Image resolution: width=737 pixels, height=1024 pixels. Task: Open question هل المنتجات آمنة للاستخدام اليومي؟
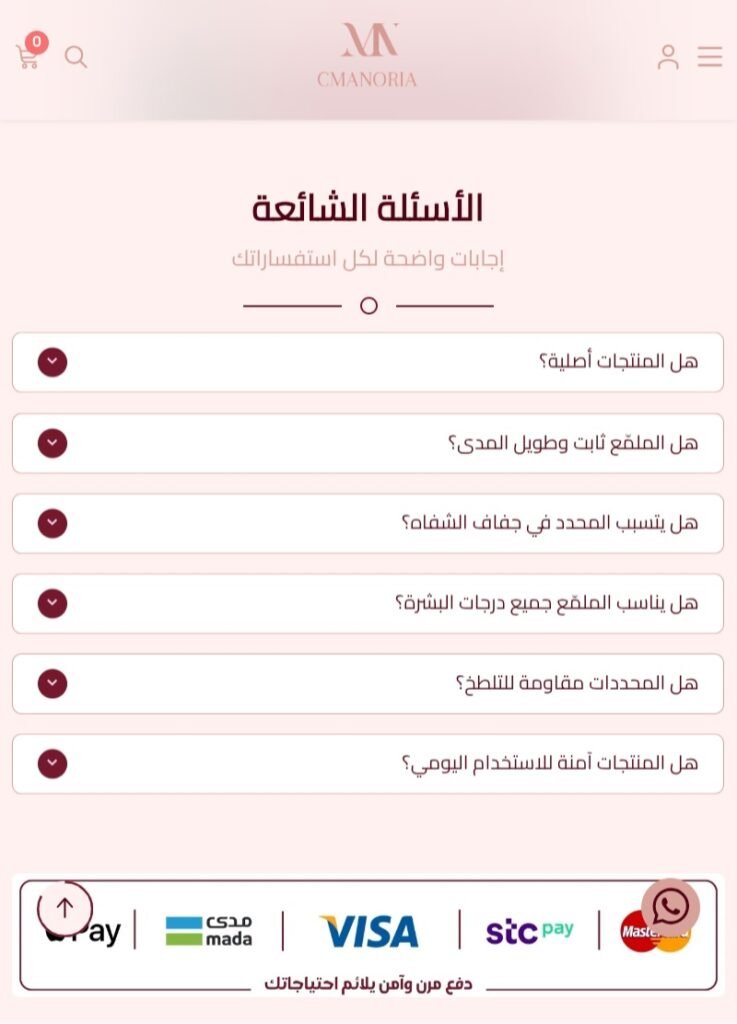pos(549,764)
